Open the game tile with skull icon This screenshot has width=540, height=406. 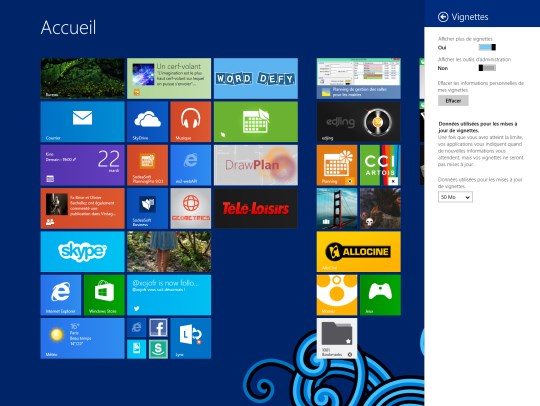381,208
